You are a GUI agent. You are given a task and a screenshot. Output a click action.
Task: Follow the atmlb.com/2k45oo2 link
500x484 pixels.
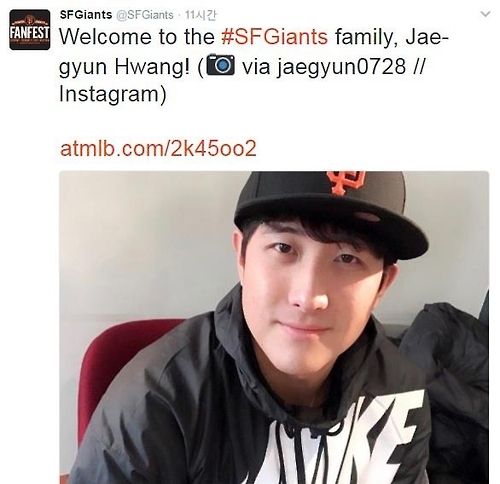point(158,148)
